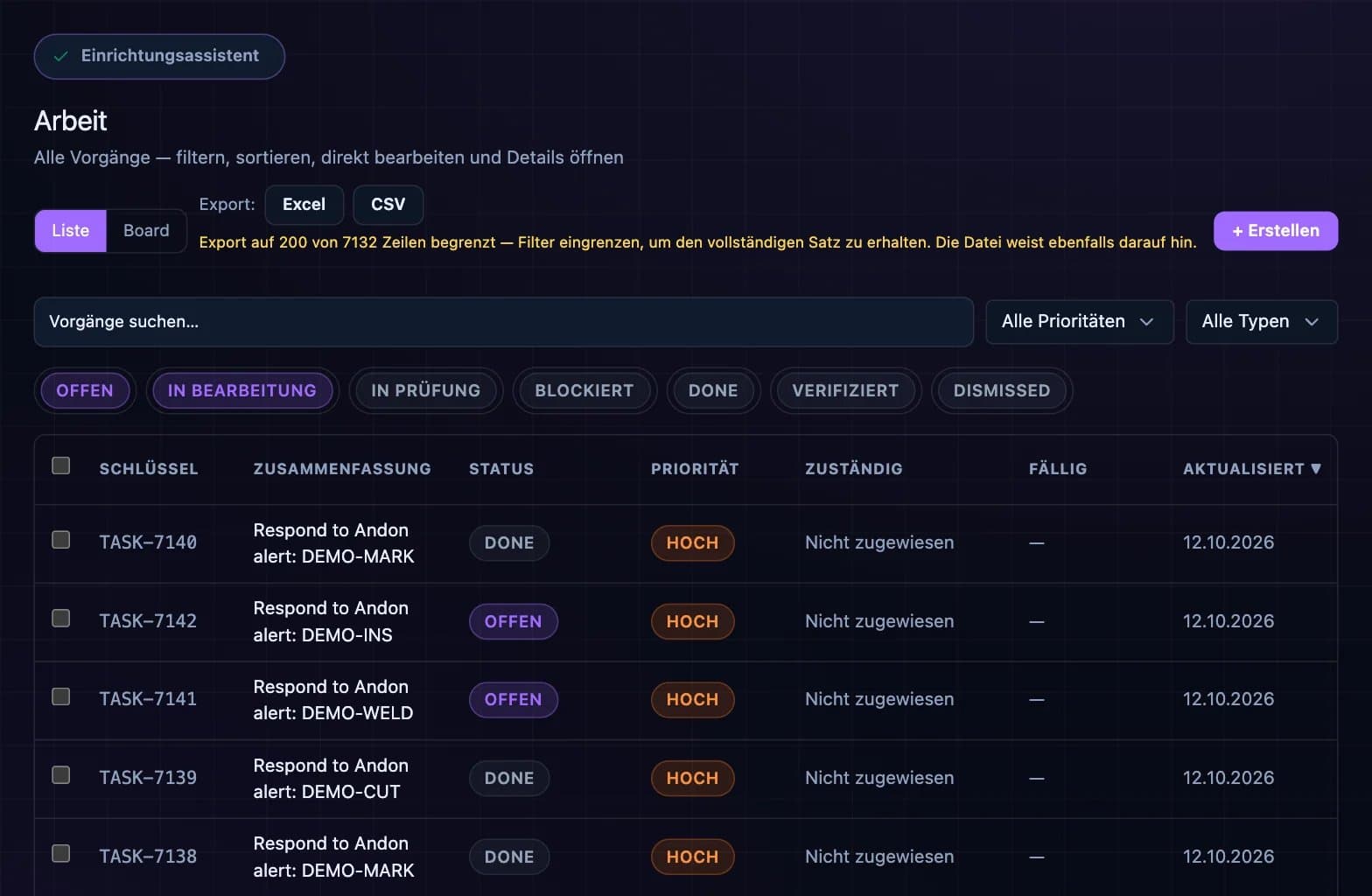Edit DONE status badge of TASK-7140

509,542
